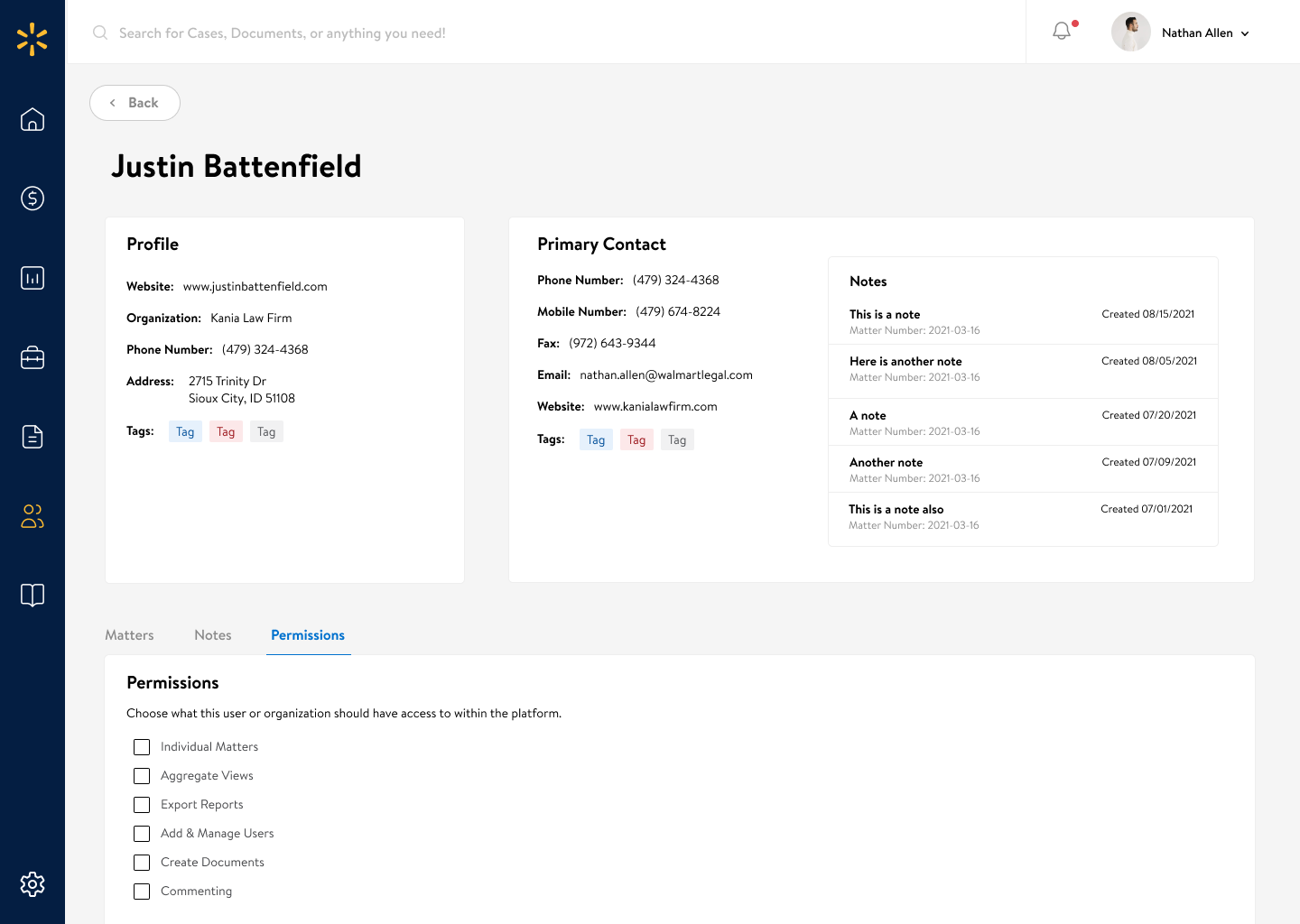This screenshot has height=924, width=1300.
Task: Check the Export Reports checkbox
Action: (142, 805)
